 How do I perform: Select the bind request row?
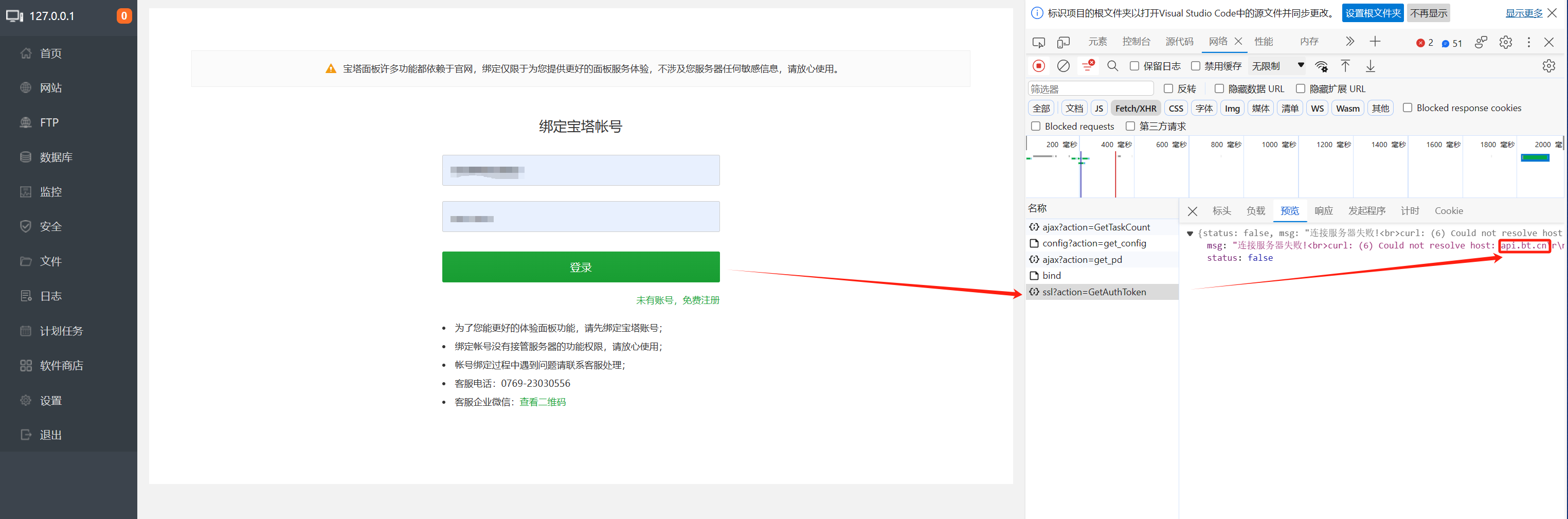(1102, 275)
